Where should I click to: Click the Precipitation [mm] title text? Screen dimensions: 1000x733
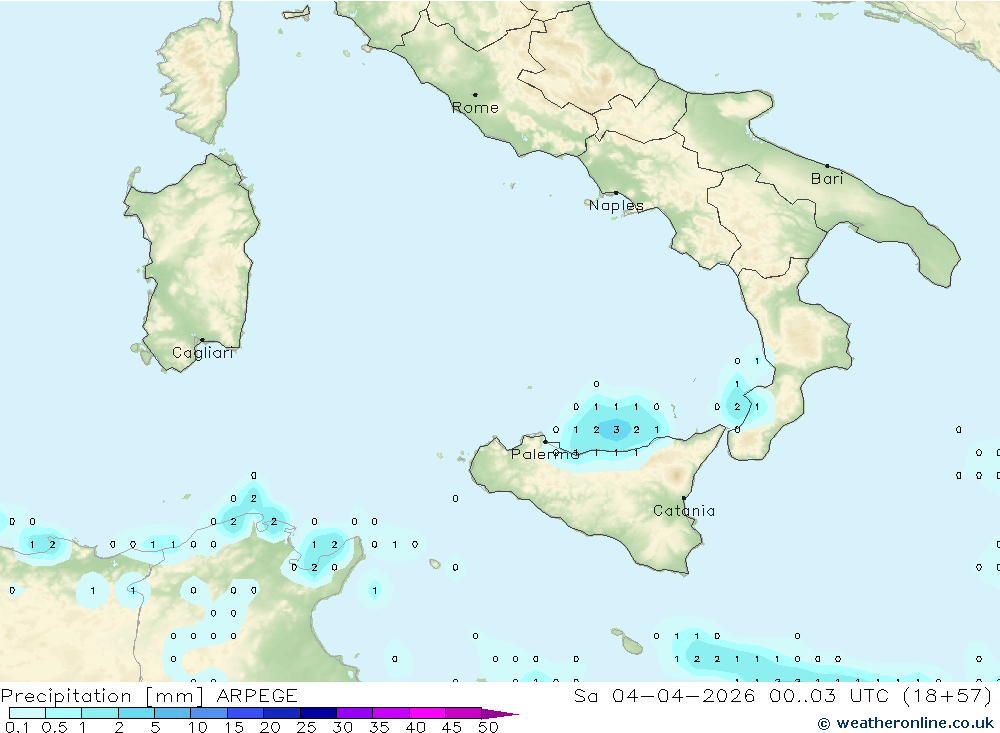click(x=101, y=696)
